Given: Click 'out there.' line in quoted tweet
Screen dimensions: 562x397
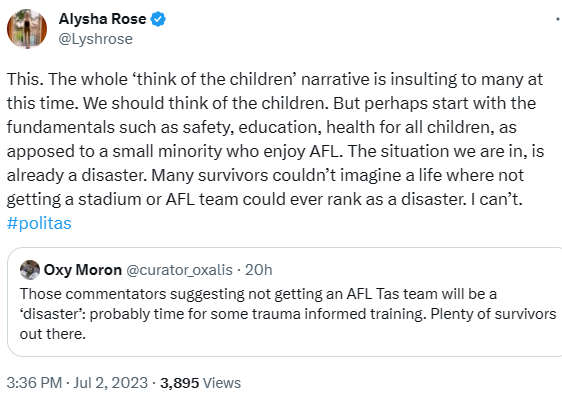Looking at the screenshot, I should pos(53,334).
